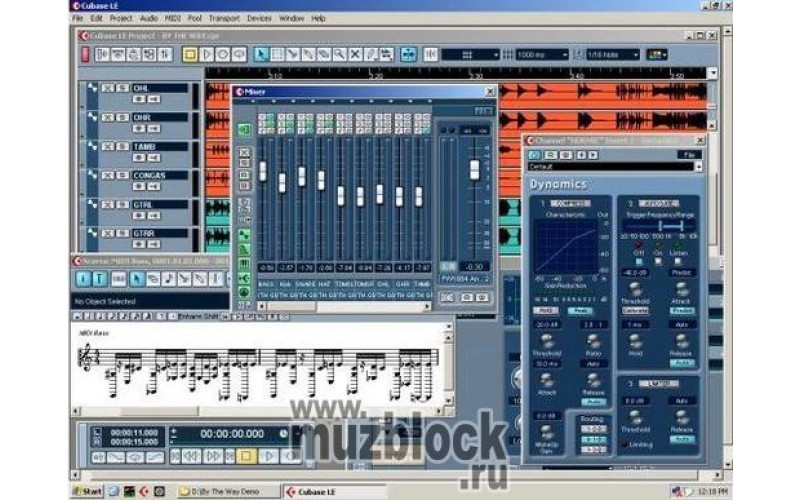Select the Object Selection arrow tool

[261, 54]
